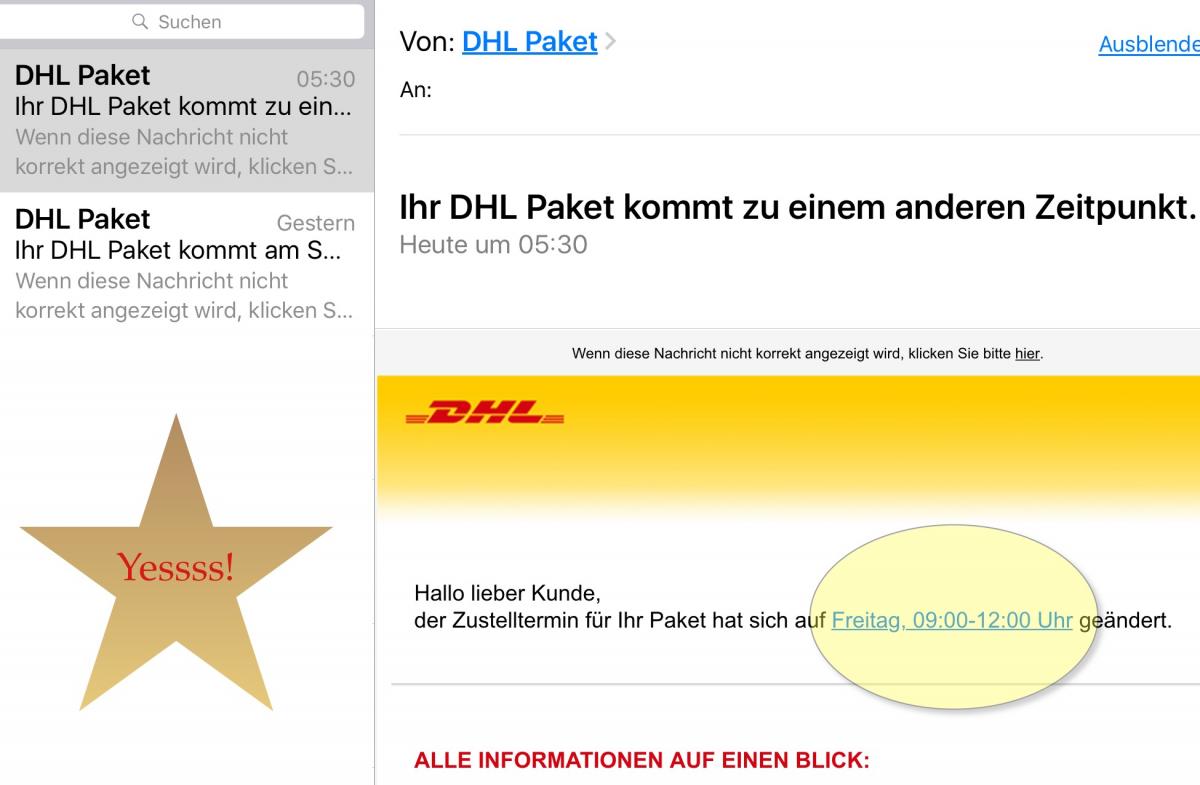Screen dimensions: 1200x785
Task: Click ALLE INFORMATIONEN AUF EINEN BLICK heading
Action: tap(642, 760)
